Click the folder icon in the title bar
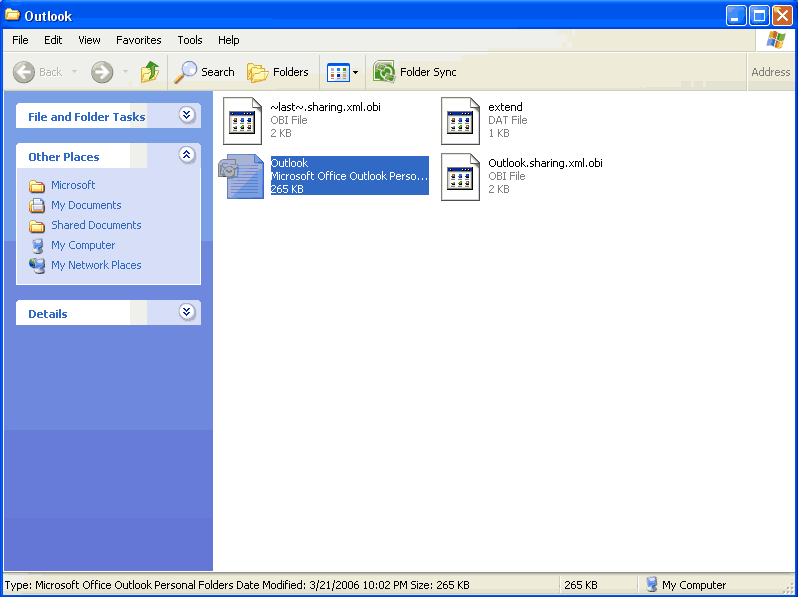Viewport: 798px width, 597px height. (12, 15)
